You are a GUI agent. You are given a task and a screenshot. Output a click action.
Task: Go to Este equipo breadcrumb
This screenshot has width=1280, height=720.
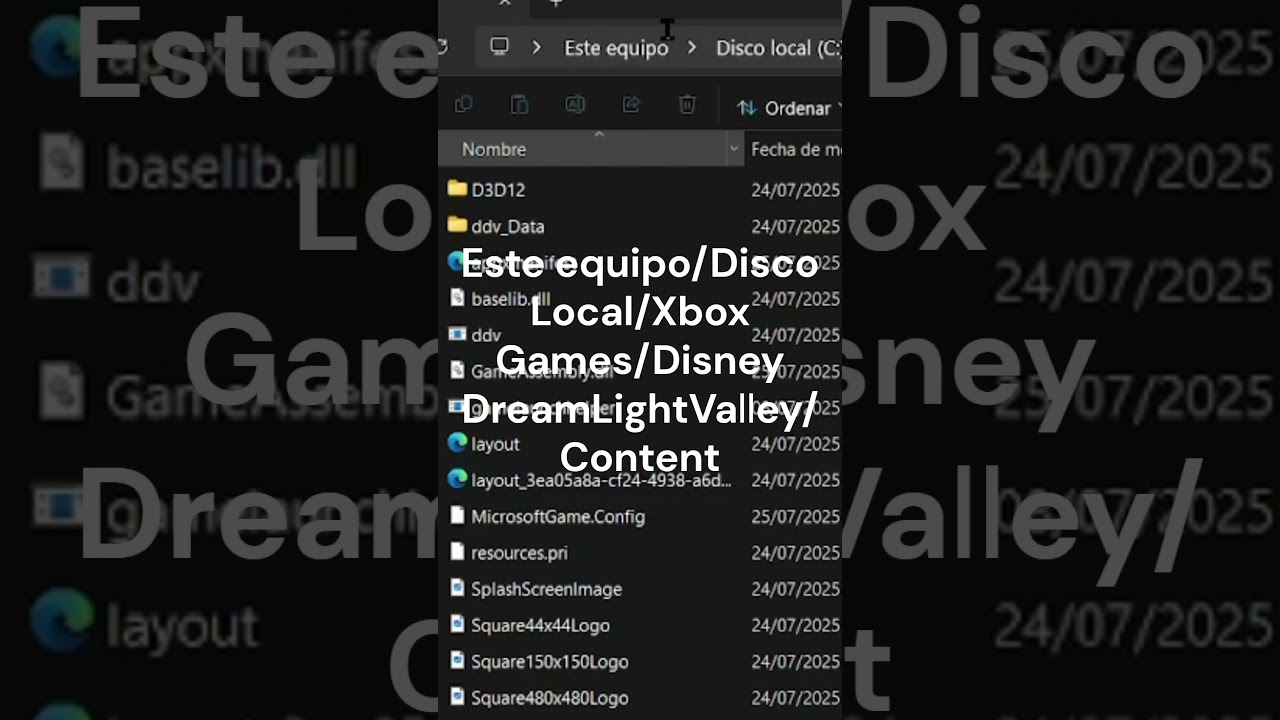pos(616,47)
